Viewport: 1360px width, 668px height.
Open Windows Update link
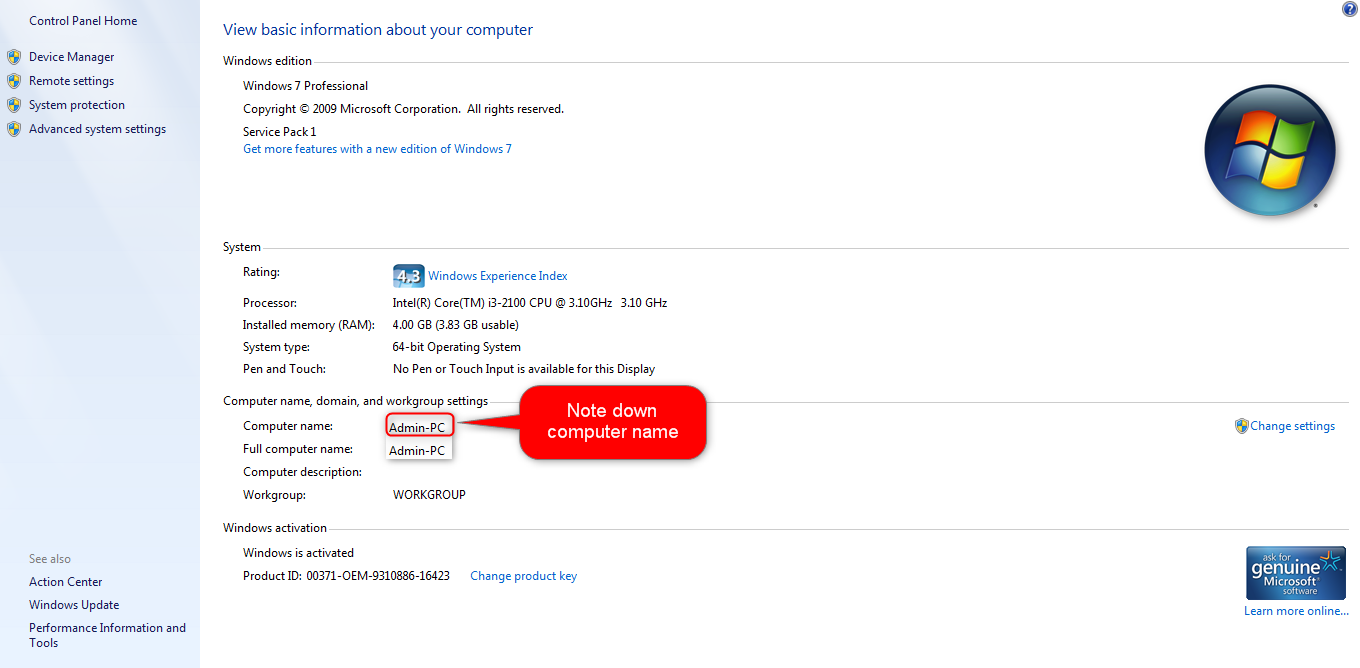click(74, 605)
